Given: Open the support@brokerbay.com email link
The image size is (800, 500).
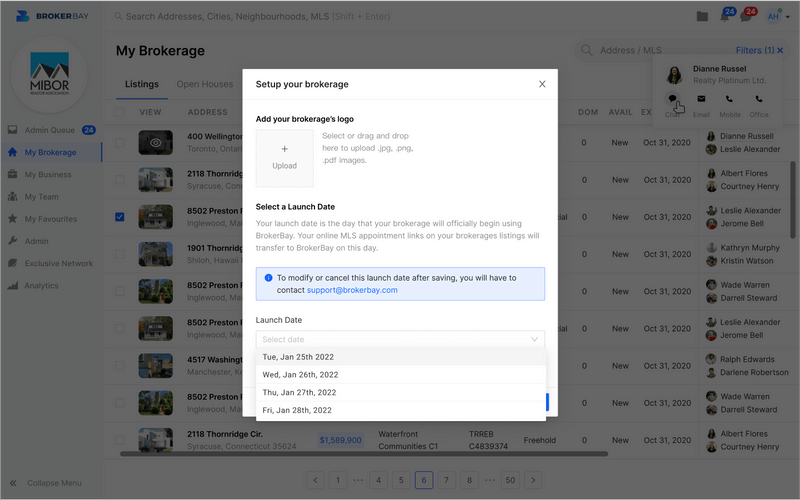Looking at the screenshot, I should click(352, 290).
